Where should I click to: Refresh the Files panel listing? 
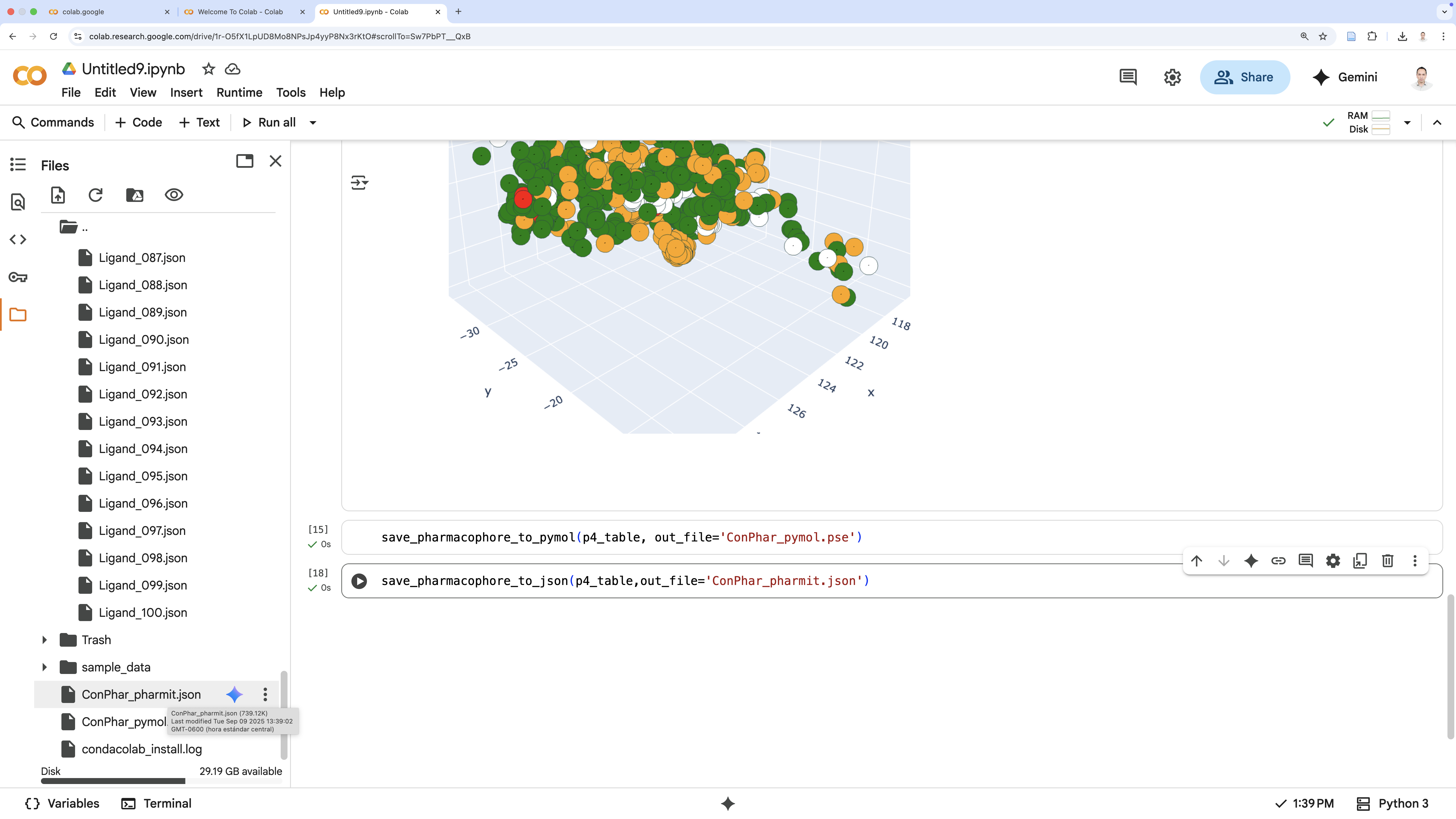(96, 195)
